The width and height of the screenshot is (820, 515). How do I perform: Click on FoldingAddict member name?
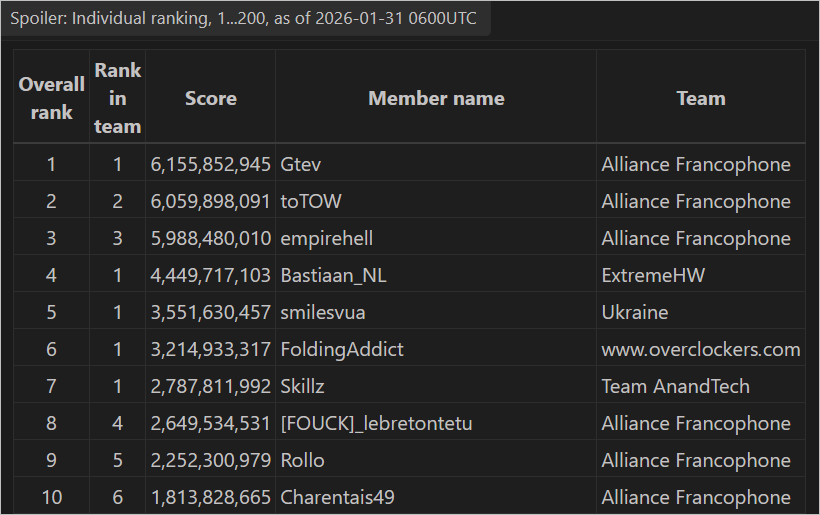point(342,349)
